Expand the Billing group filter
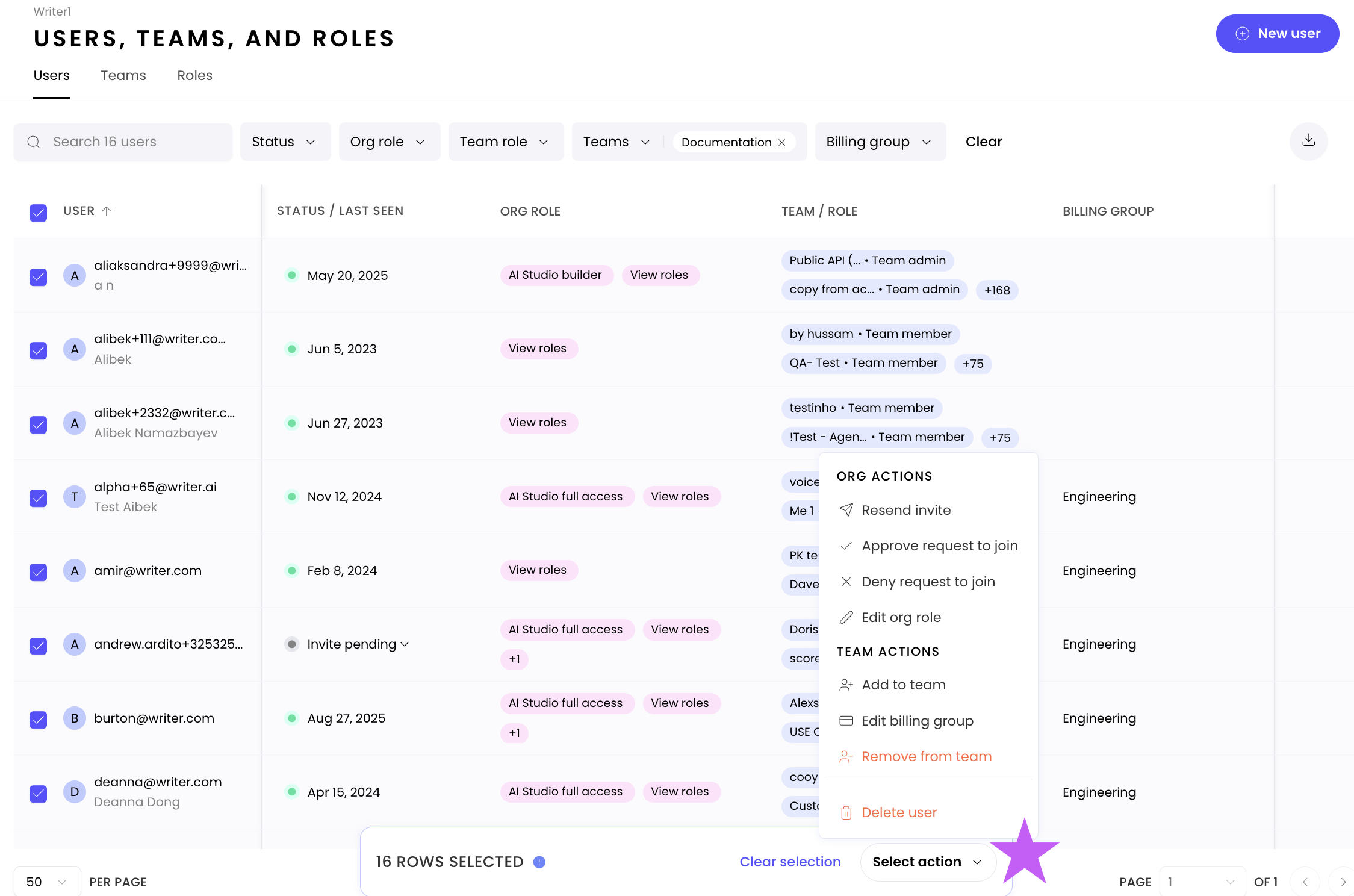This screenshot has height=896, width=1354. click(880, 142)
